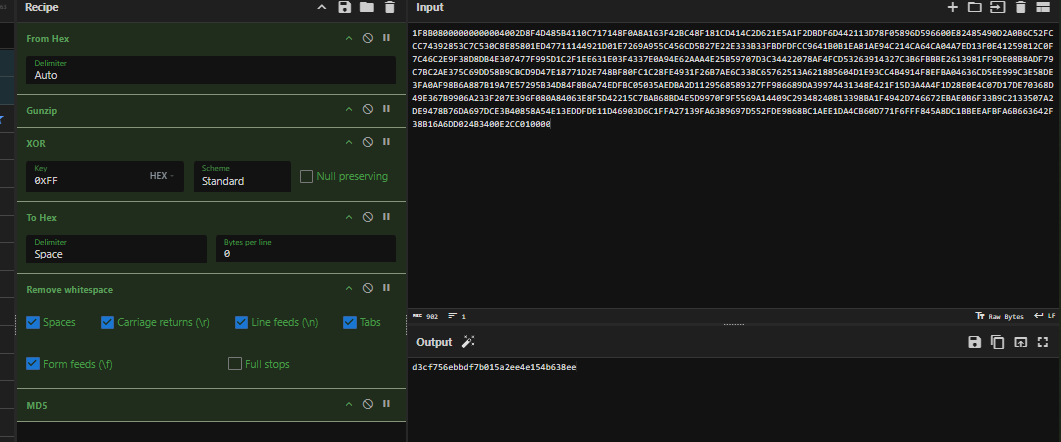The height and width of the screenshot is (442, 1061).
Task: Click the Input/Output pane divider handle
Action: [733, 324]
